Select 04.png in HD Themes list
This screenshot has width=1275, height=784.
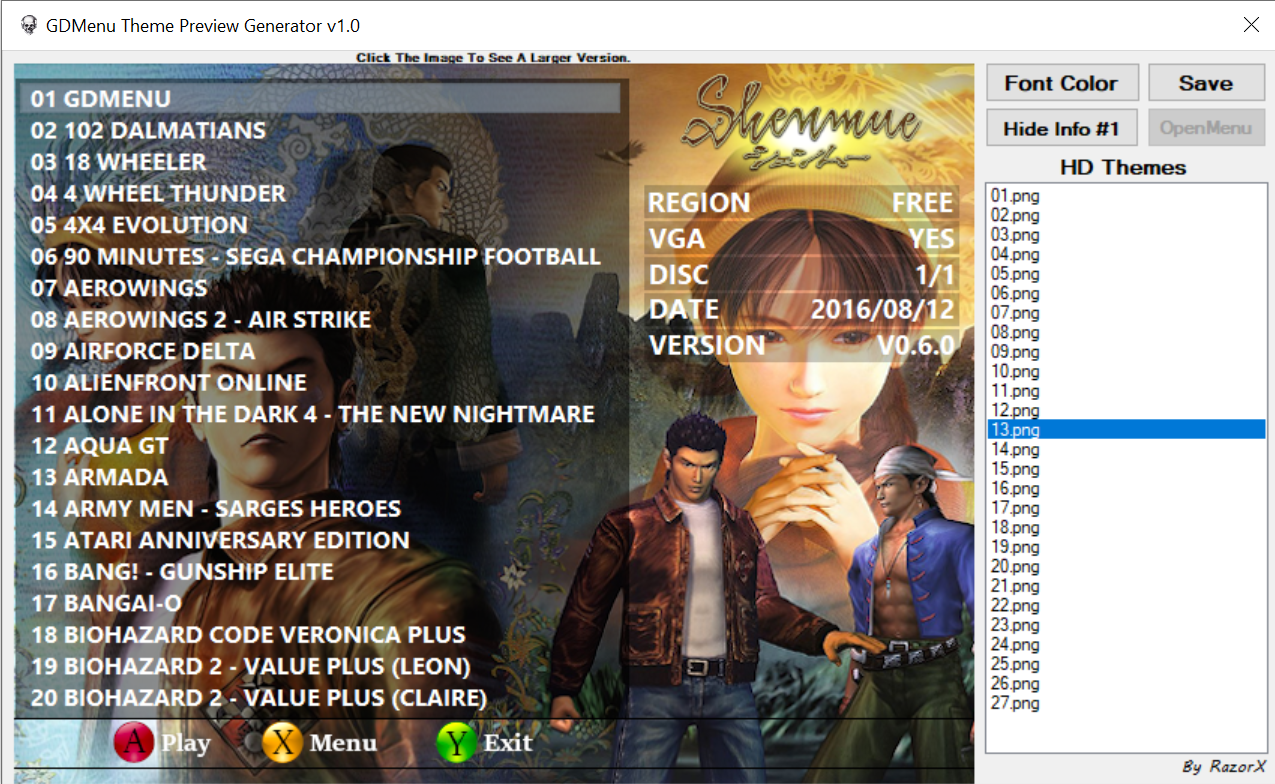[x=1125, y=254]
